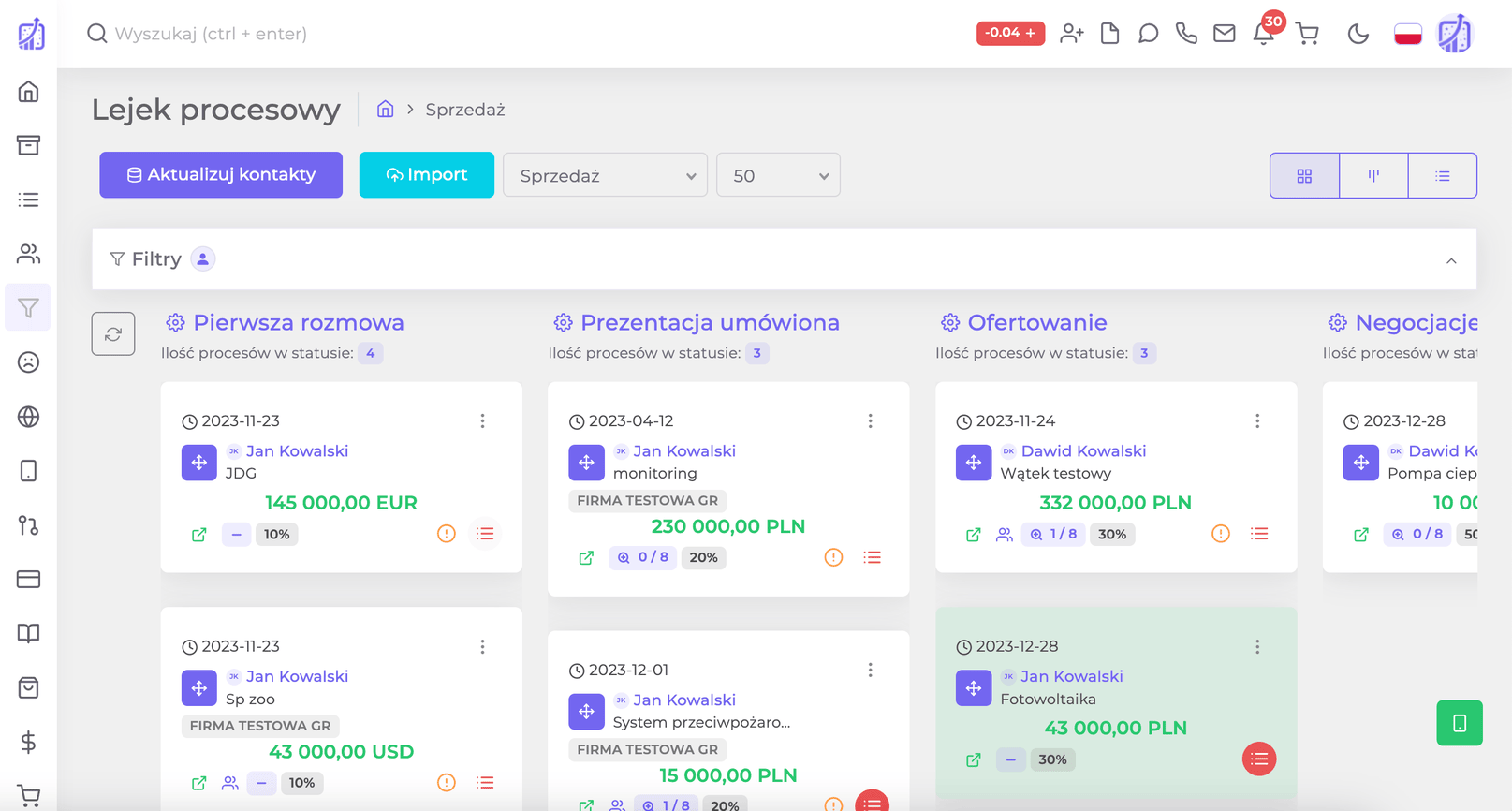Open the shopping bag sidebar icon
Image resolution: width=1512 pixels, height=811 pixels.
pyautogui.click(x=28, y=688)
